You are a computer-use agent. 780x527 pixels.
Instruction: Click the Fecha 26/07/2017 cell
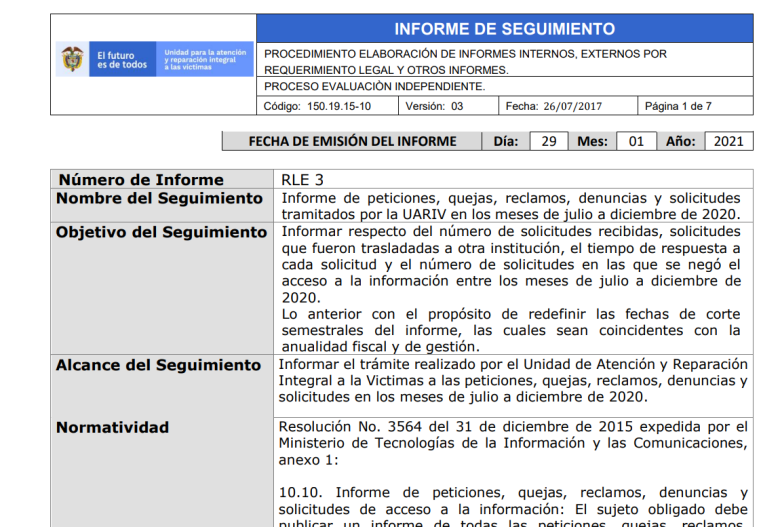click(568, 106)
